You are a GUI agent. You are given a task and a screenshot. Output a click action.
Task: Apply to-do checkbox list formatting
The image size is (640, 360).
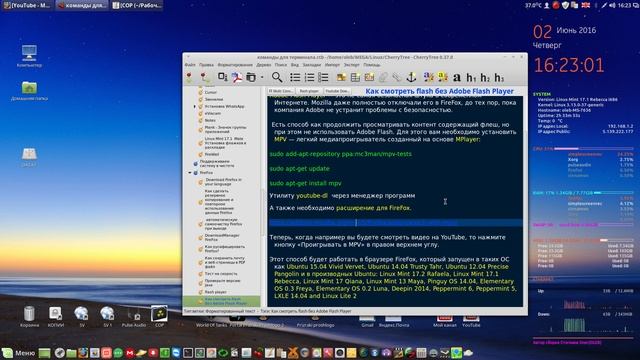(x=323, y=77)
